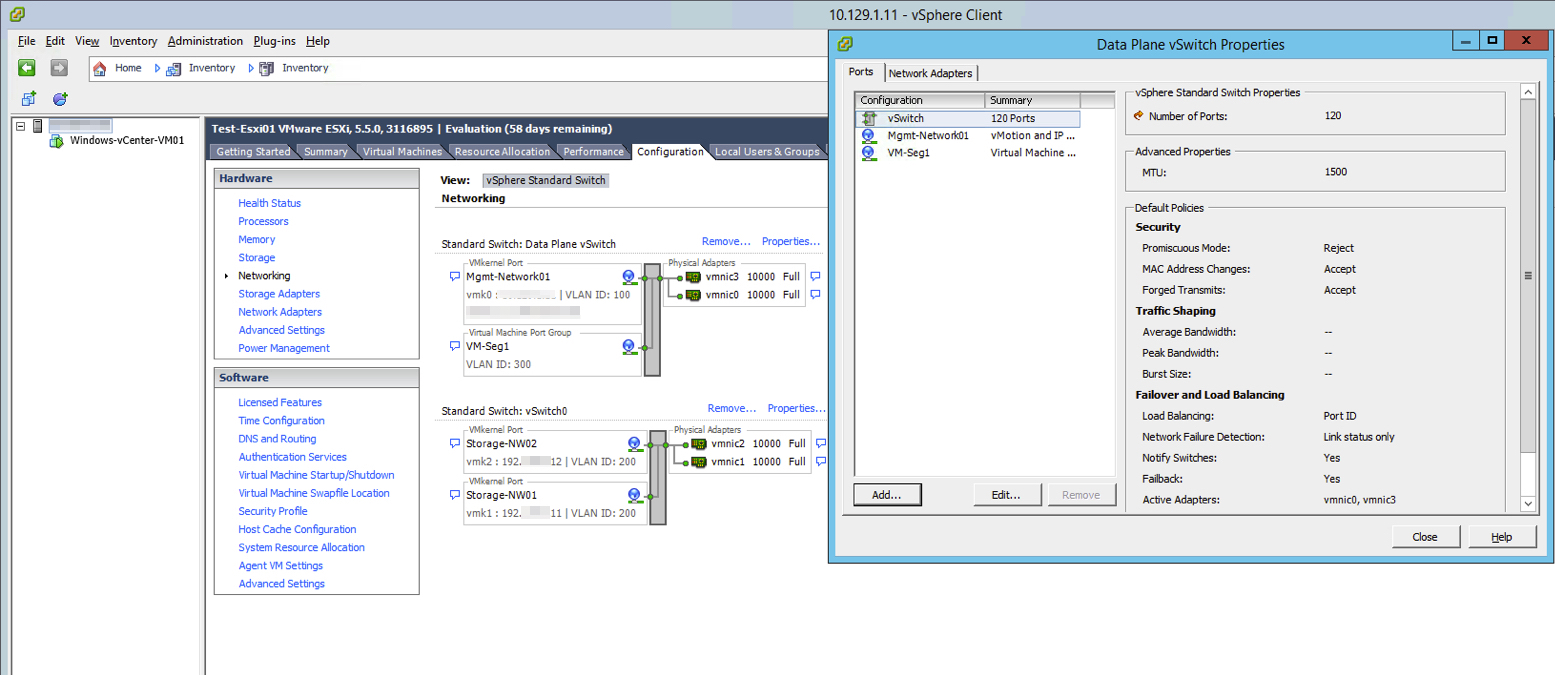Switch to the Resource Allocation tab
This screenshot has width=1555, height=675.
(502, 152)
